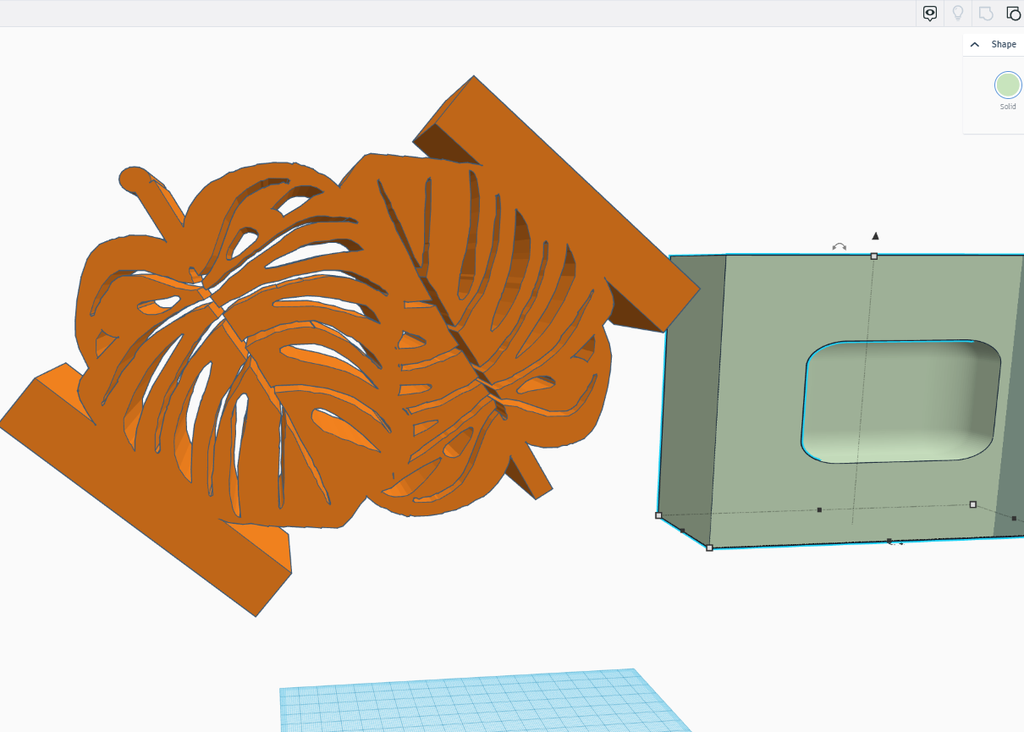Click the curved rotation arrow above box

[x=839, y=246]
